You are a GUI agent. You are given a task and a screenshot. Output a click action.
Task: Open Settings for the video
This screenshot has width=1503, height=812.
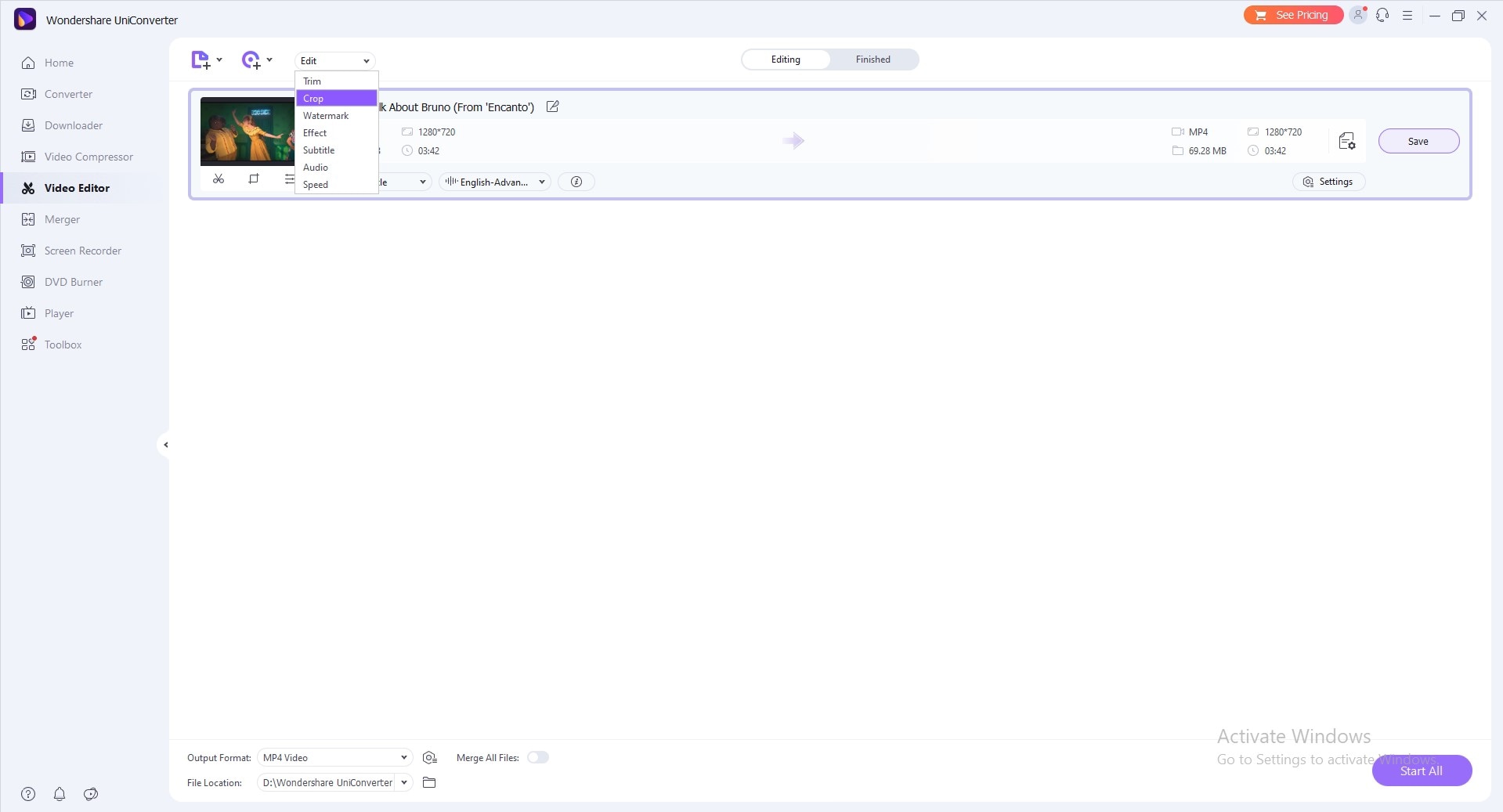[1328, 182]
